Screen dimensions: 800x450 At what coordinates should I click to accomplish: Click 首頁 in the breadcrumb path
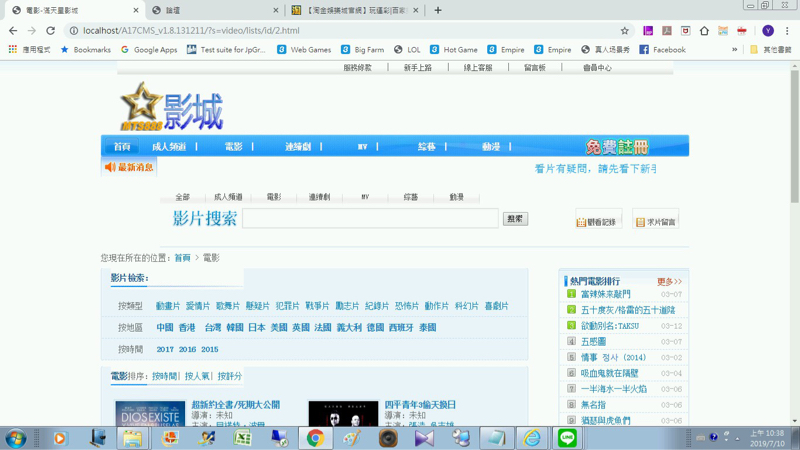182,258
